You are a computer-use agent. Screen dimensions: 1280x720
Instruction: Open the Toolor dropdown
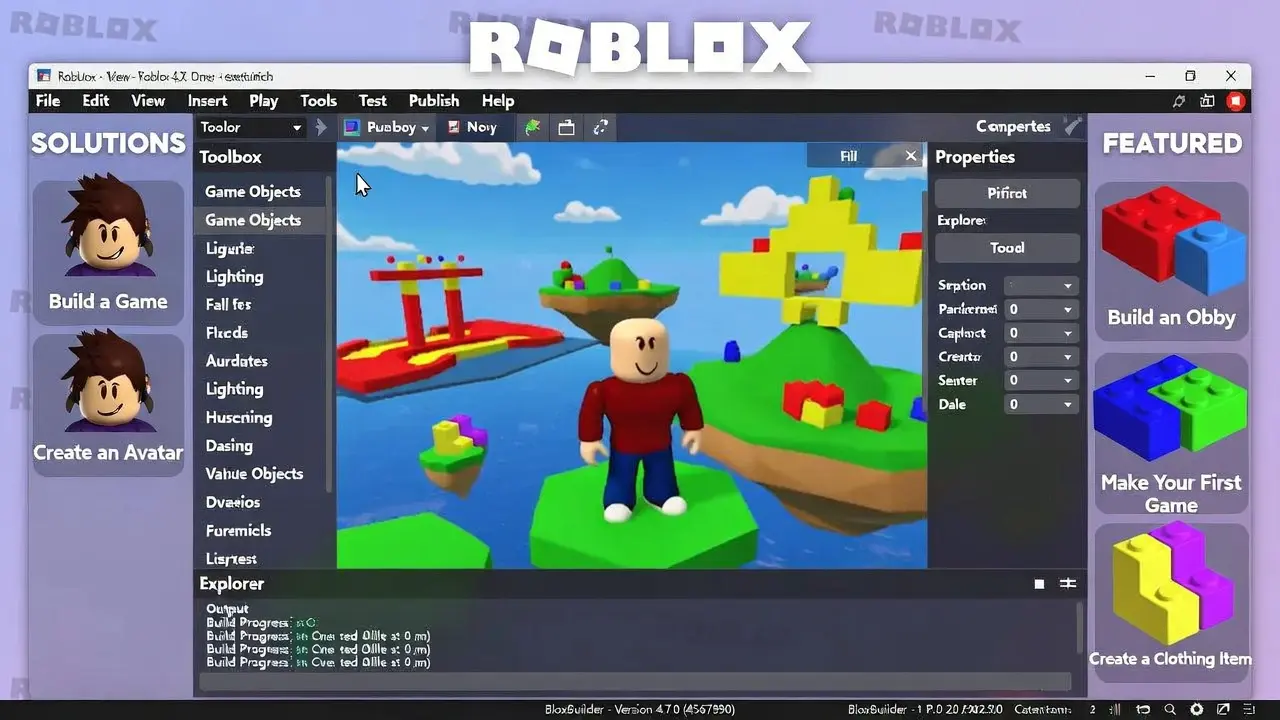pyautogui.click(x=250, y=127)
